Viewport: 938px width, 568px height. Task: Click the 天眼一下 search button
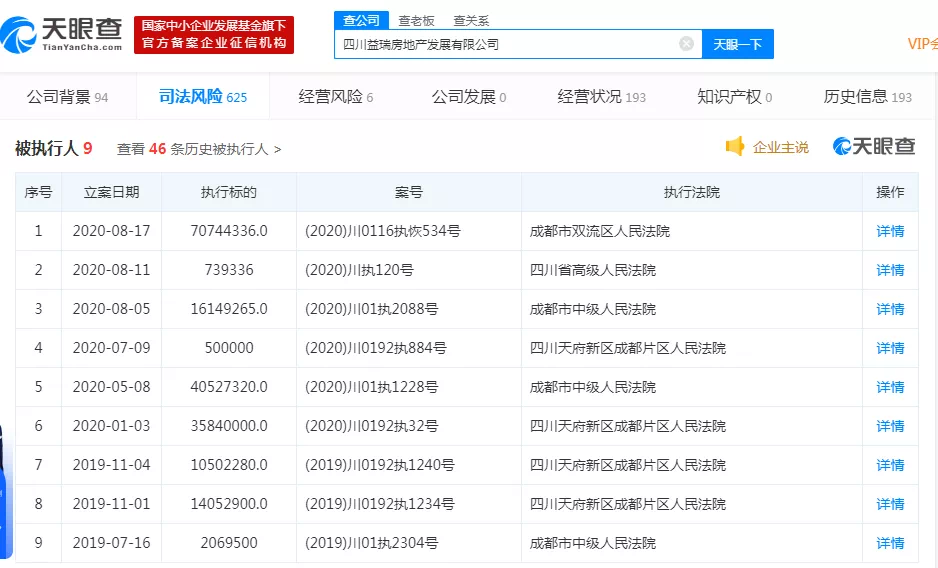[x=738, y=44]
